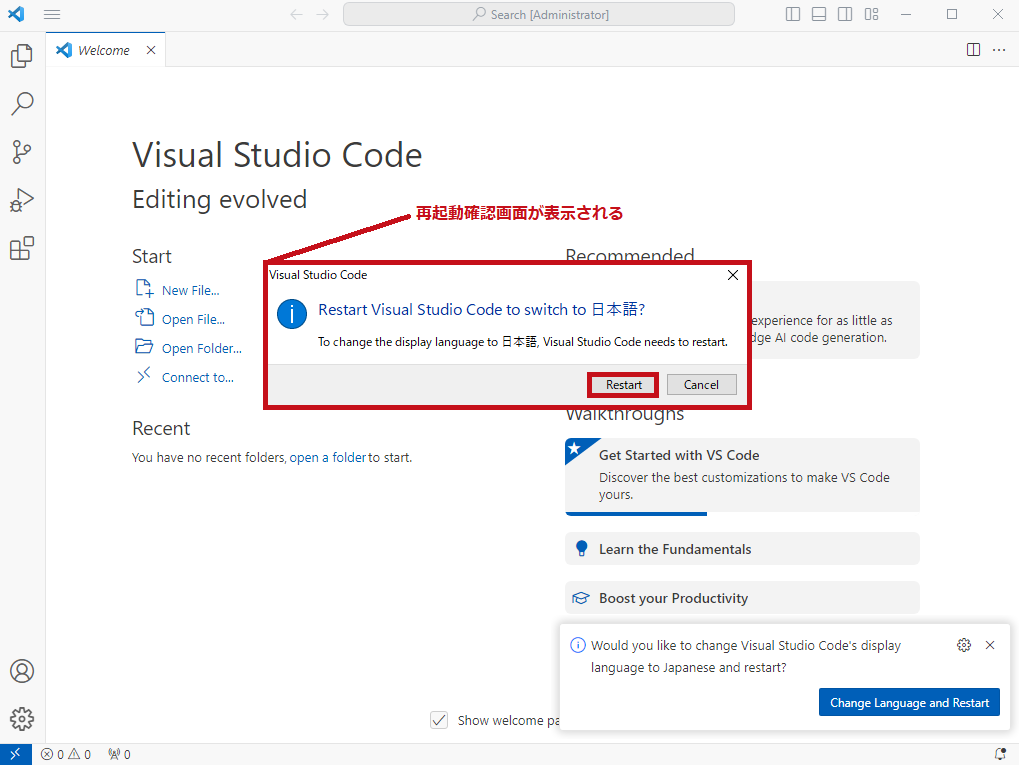
Task: Click Cancel in the restart dialog
Action: click(701, 385)
